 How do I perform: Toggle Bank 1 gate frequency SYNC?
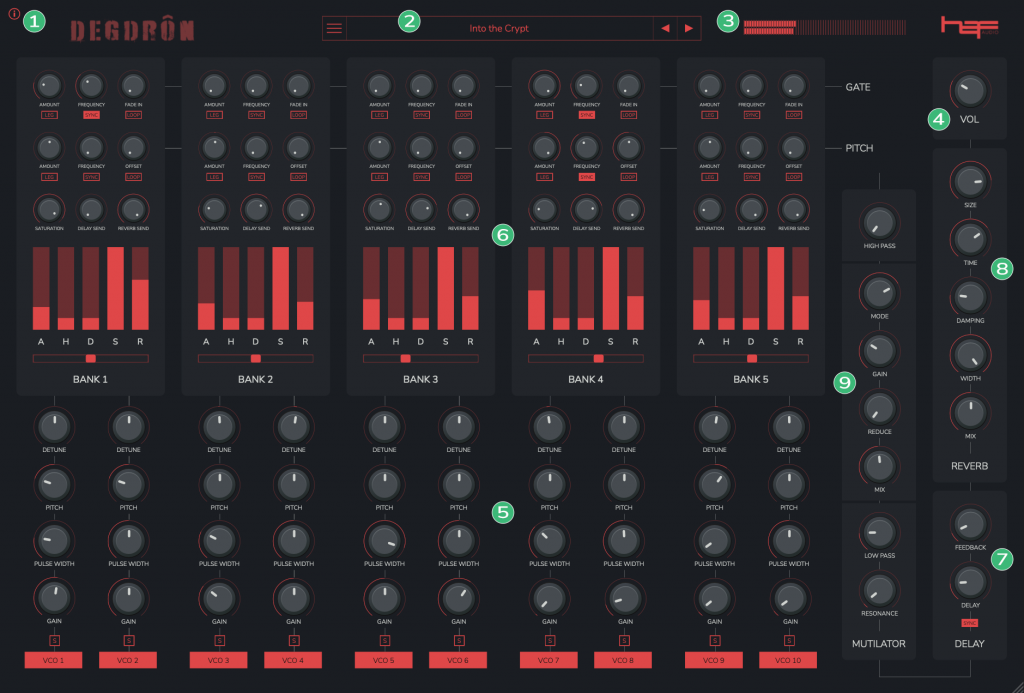tap(91, 115)
